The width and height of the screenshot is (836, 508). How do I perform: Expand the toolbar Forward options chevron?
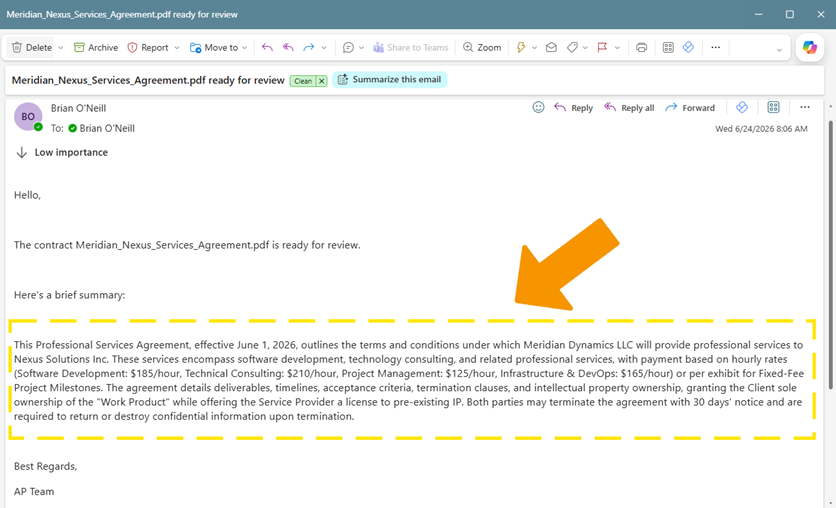pyautogui.click(x=324, y=47)
